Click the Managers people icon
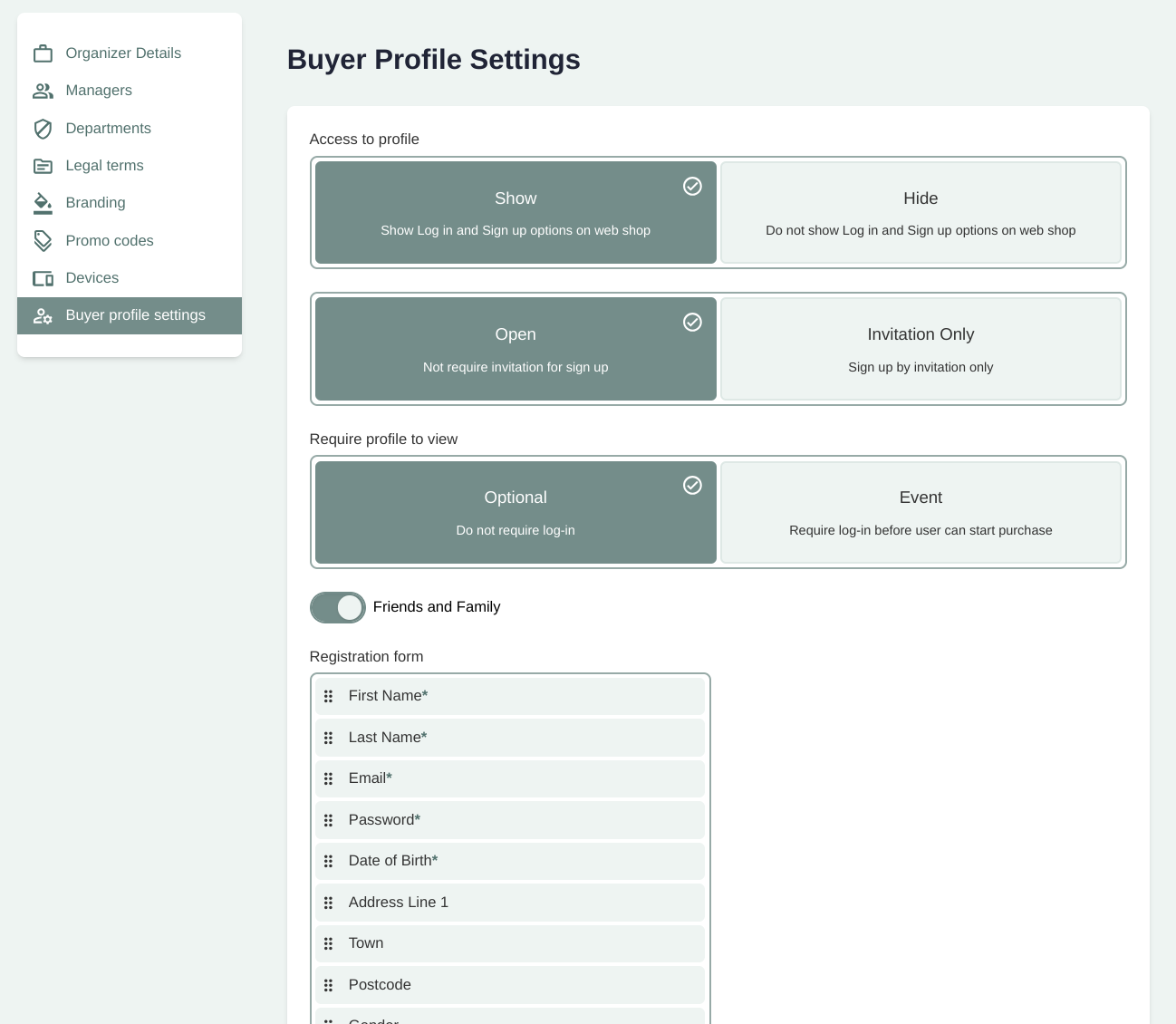The width and height of the screenshot is (1176, 1024). point(43,91)
